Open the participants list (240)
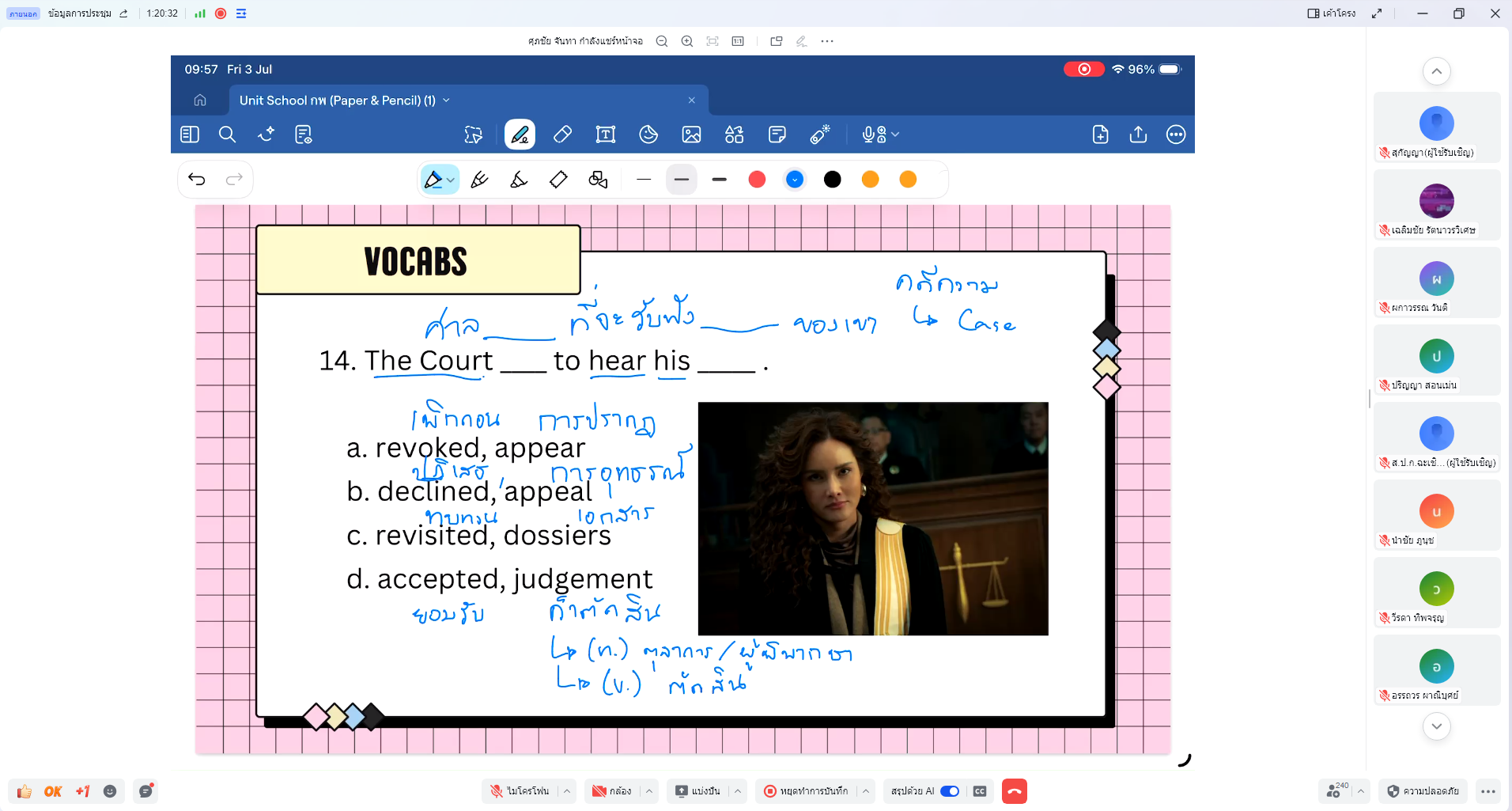The image size is (1512, 811). coord(1337,791)
